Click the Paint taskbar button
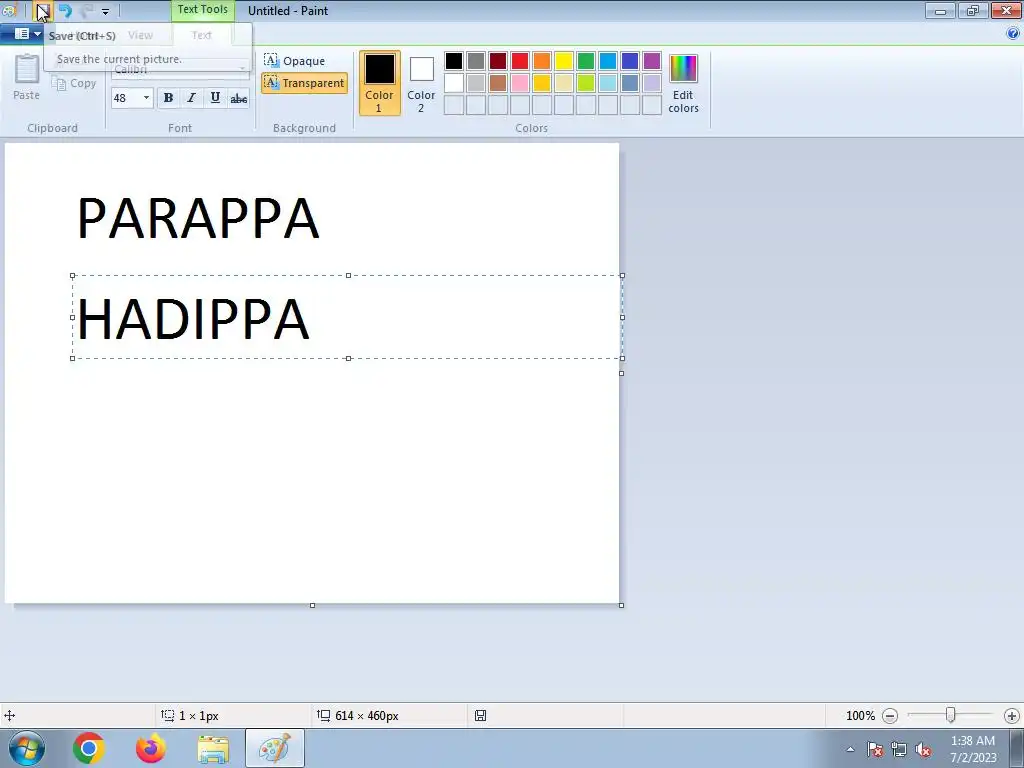This screenshot has width=1024, height=768. coord(274,748)
